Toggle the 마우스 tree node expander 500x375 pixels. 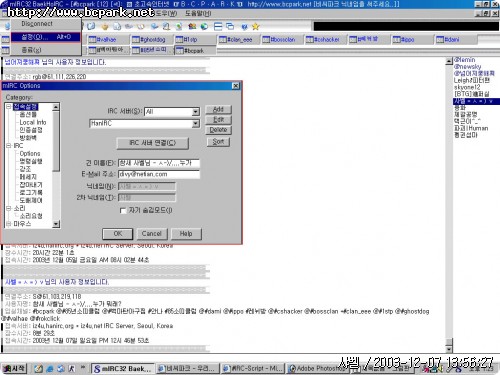[x=9, y=224]
